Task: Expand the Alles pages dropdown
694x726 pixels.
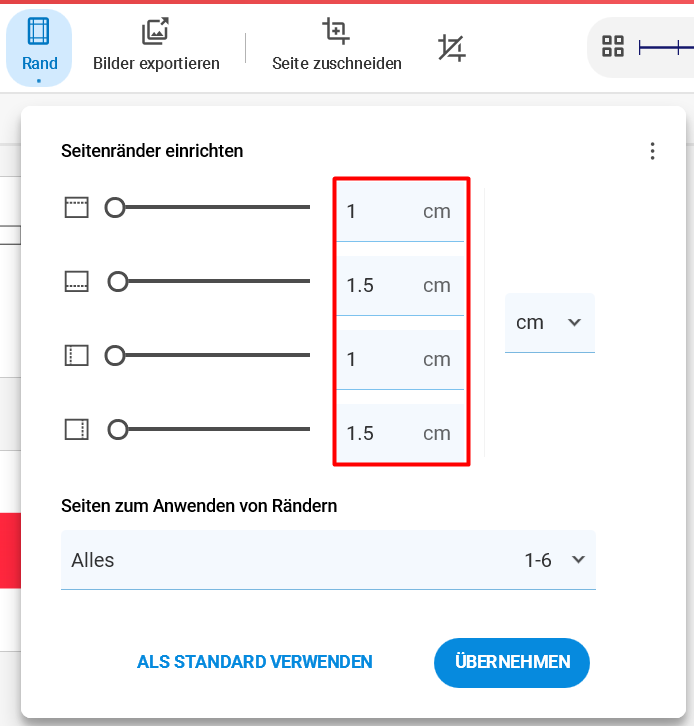Action: click(328, 560)
